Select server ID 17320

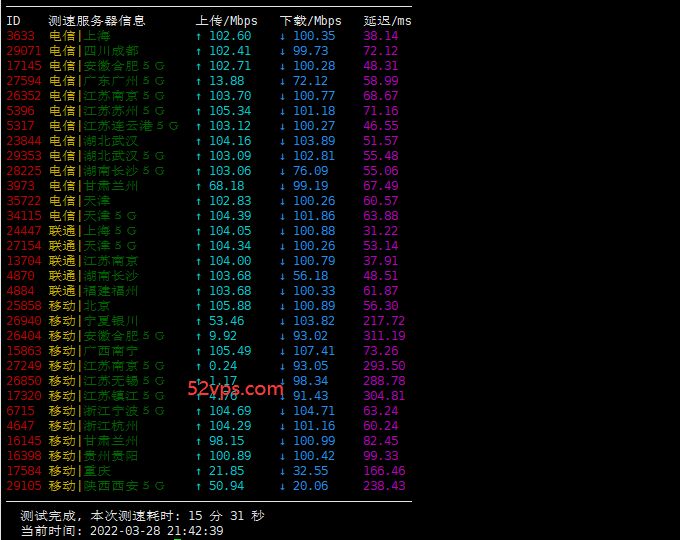pyautogui.click(x=24, y=396)
